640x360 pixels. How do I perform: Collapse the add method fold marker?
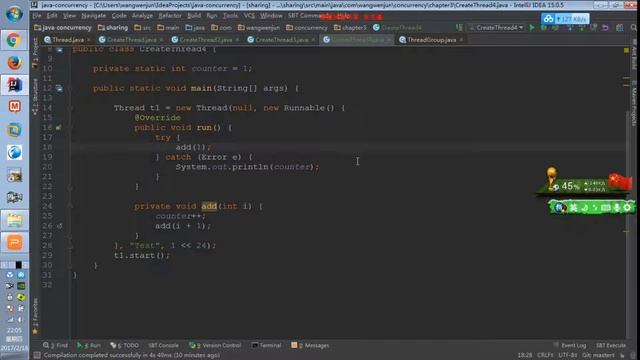pos(70,206)
